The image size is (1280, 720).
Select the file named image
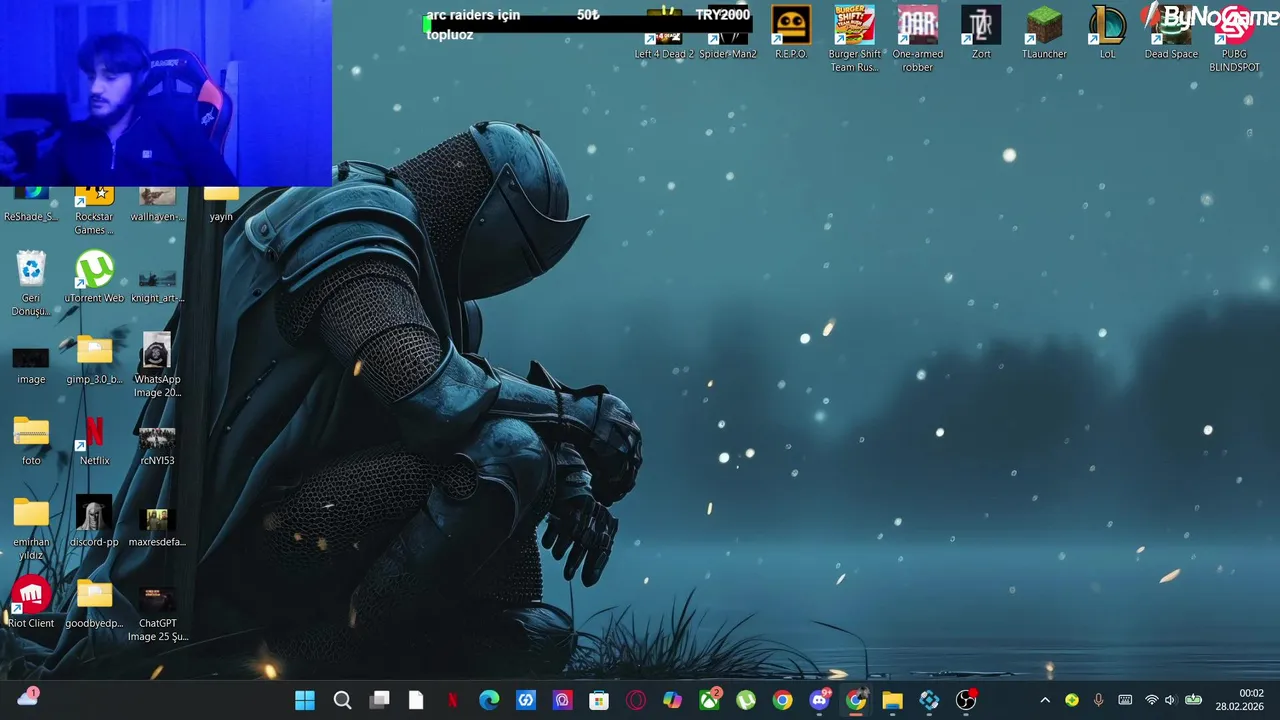(x=31, y=365)
